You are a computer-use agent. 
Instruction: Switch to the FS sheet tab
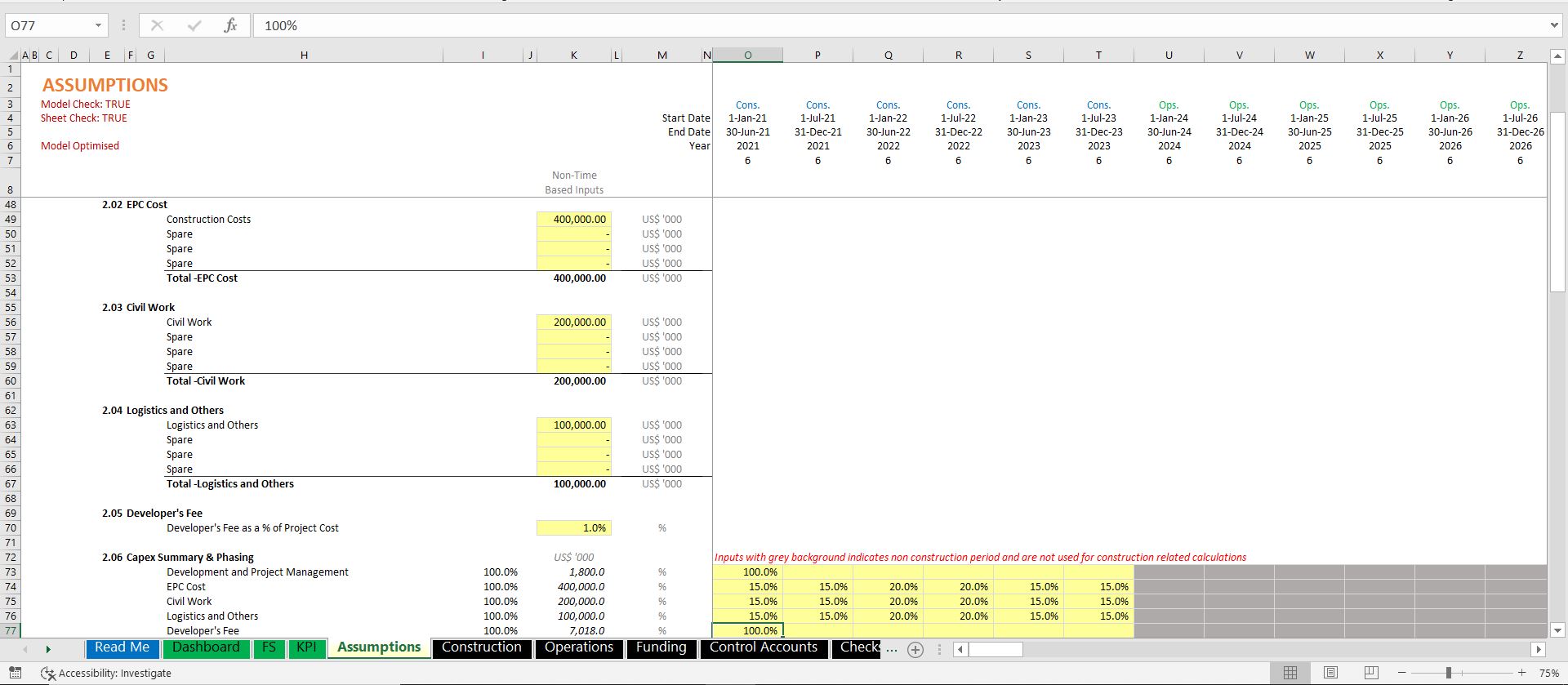coord(269,647)
